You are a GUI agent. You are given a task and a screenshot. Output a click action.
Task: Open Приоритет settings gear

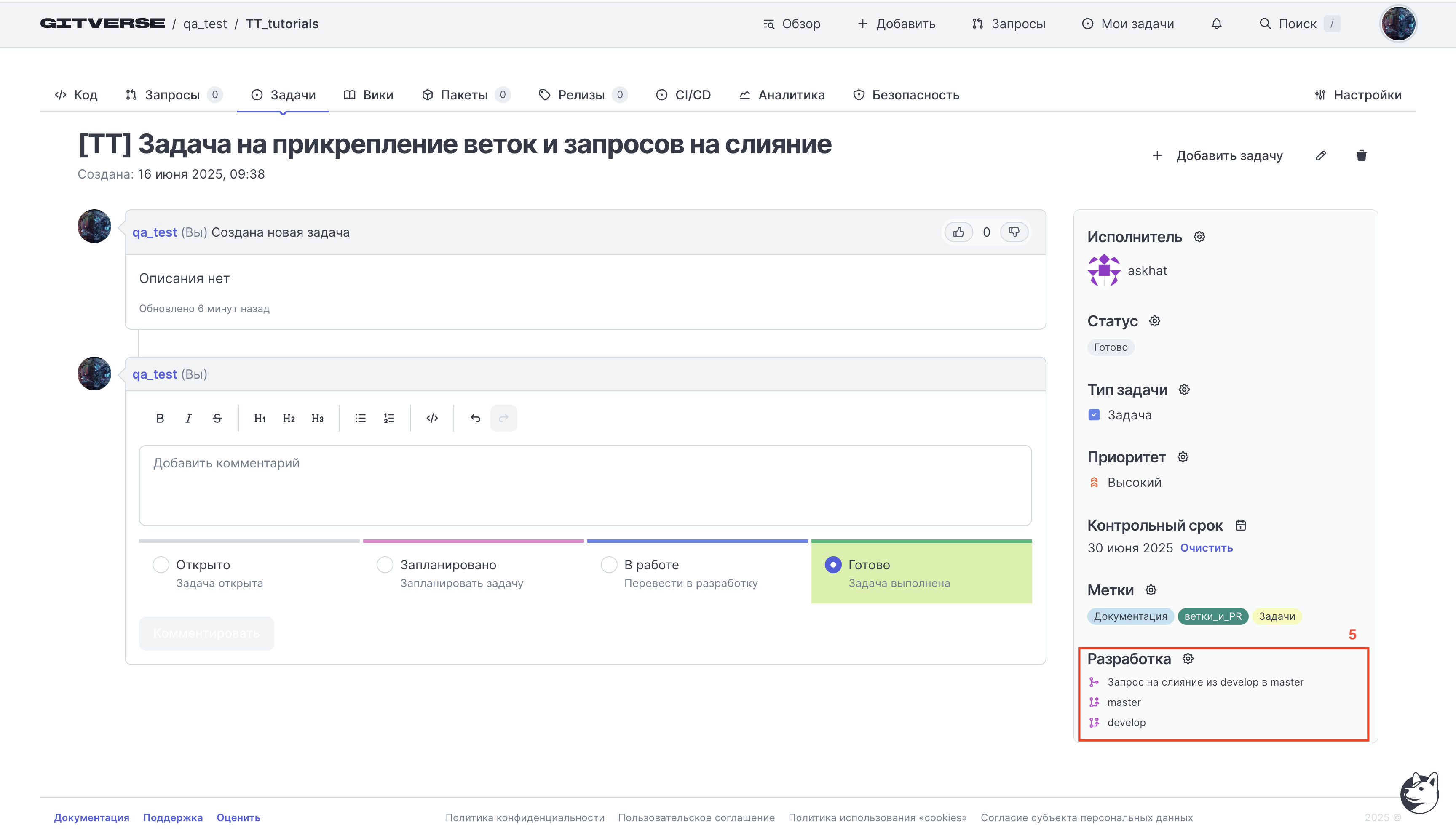1183,458
